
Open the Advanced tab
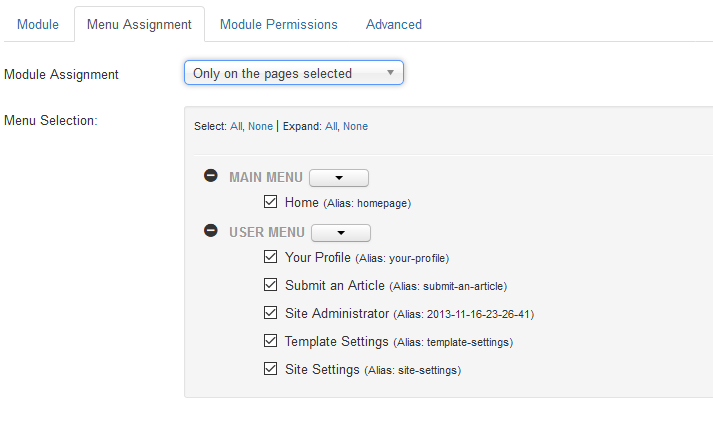[x=394, y=25]
